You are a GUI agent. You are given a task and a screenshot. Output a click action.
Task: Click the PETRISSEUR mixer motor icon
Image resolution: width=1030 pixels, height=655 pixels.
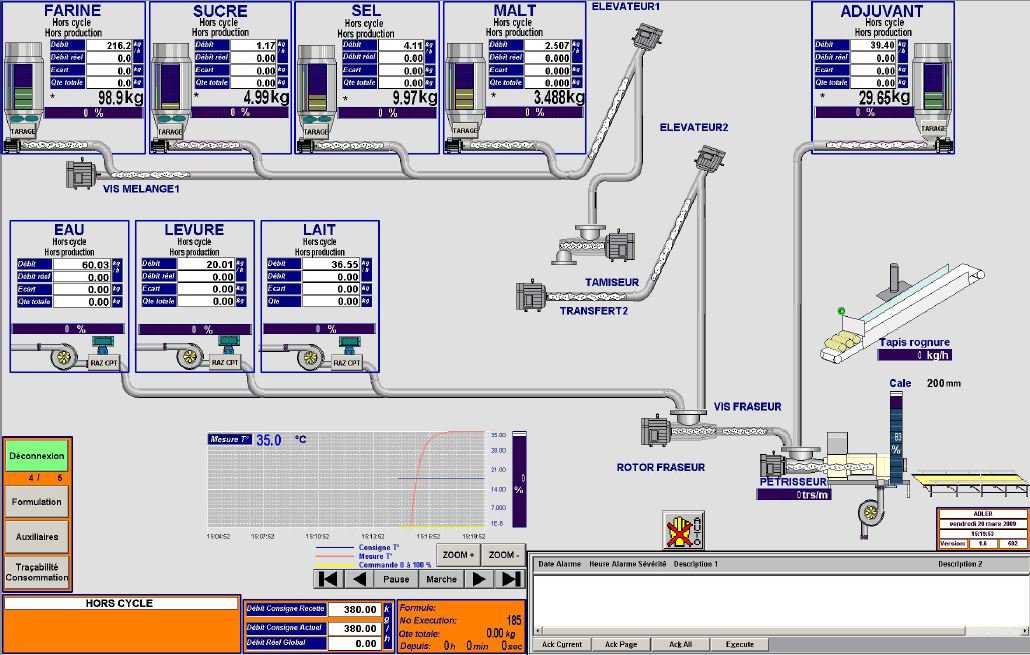pyautogui.click(x=772, y=465)
